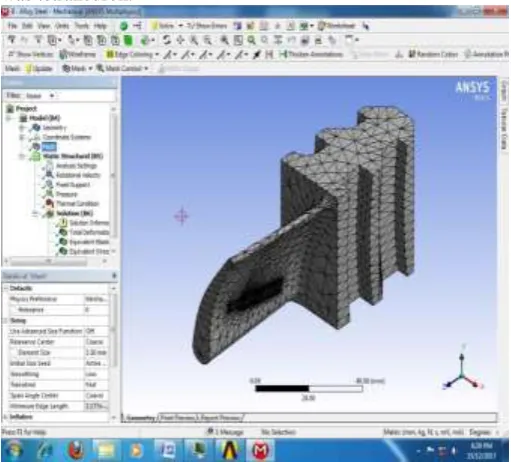The width and height of the screenshot is (511, 462).
Task: Click the Solve button
Action: [x=163, y=26]
